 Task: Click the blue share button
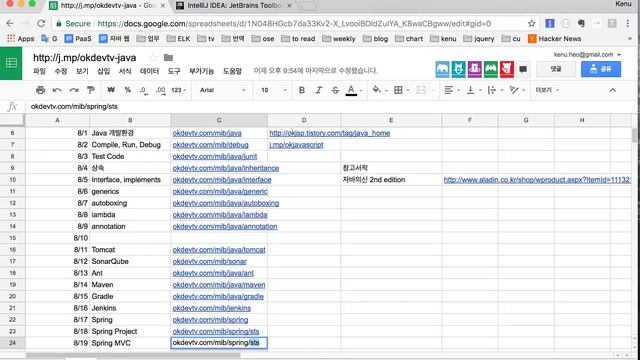[601, 69]
